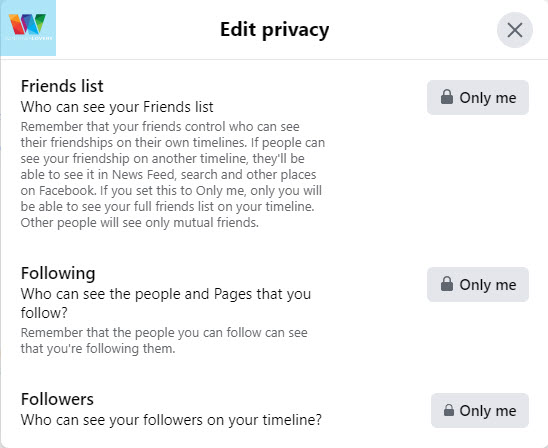Close the Edit privacy dialog
Image resolution: width=548 pixels, height=448 pixels.
[x=515, y=30]
